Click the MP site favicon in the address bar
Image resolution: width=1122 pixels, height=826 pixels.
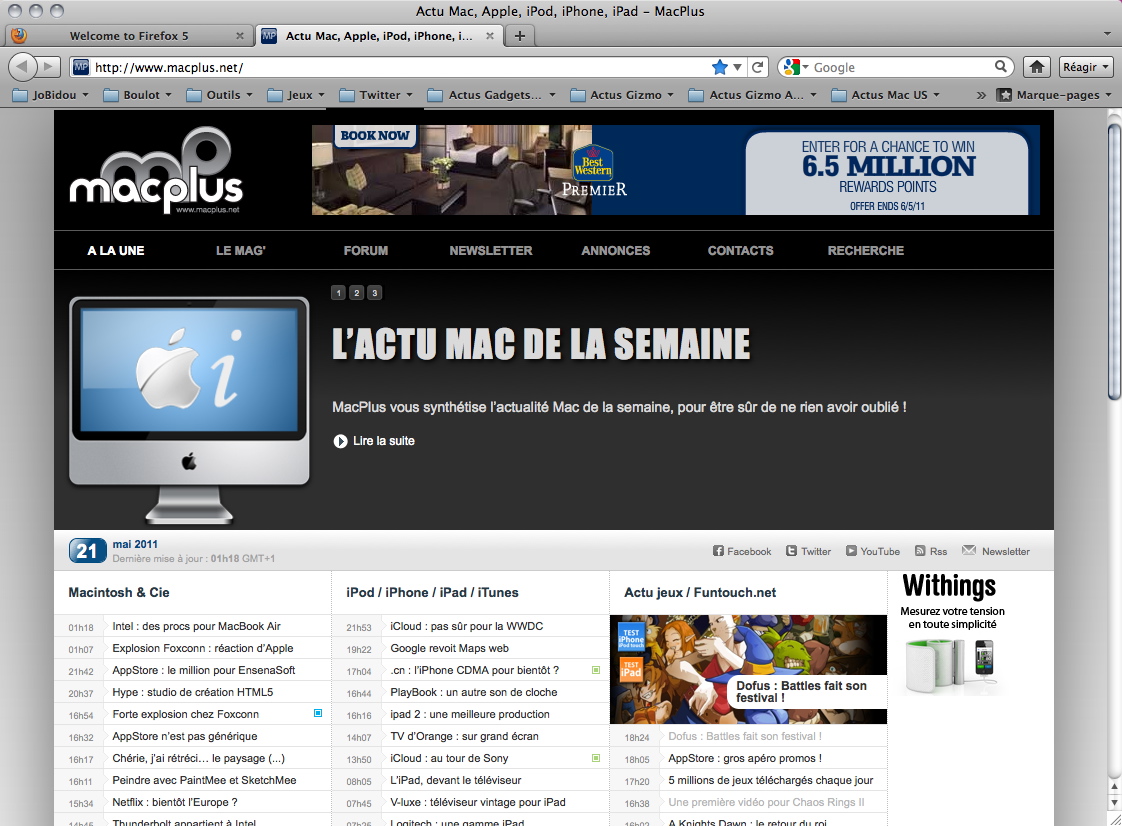[x=81, y=67]
